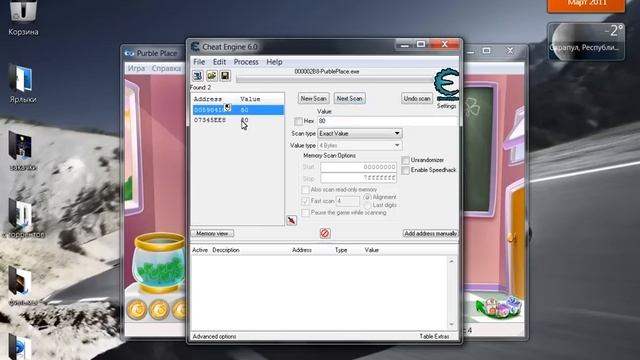Click address table scrollbar up arrow
The image size is (640, 360).
click(x=451, y=261)
